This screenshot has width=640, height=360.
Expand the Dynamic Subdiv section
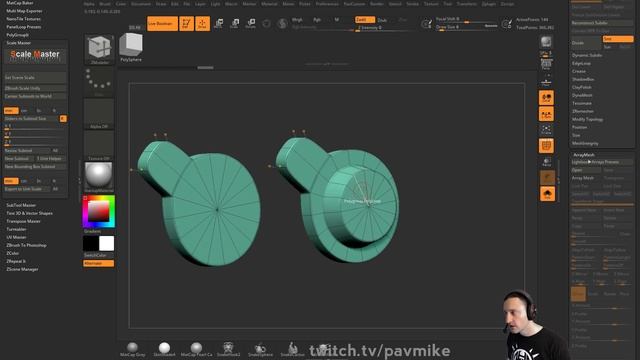click(x=587, y=55)
